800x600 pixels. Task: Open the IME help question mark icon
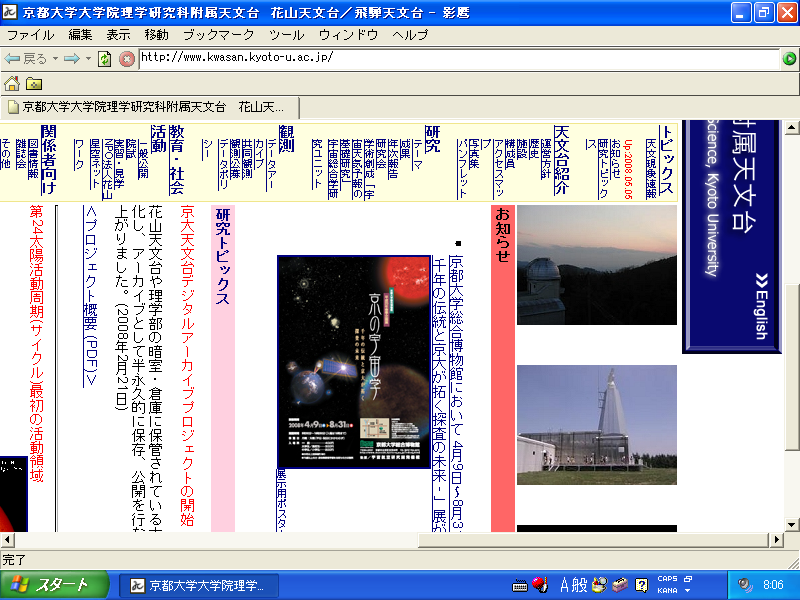pyautogui.click(x=641, y=585)
